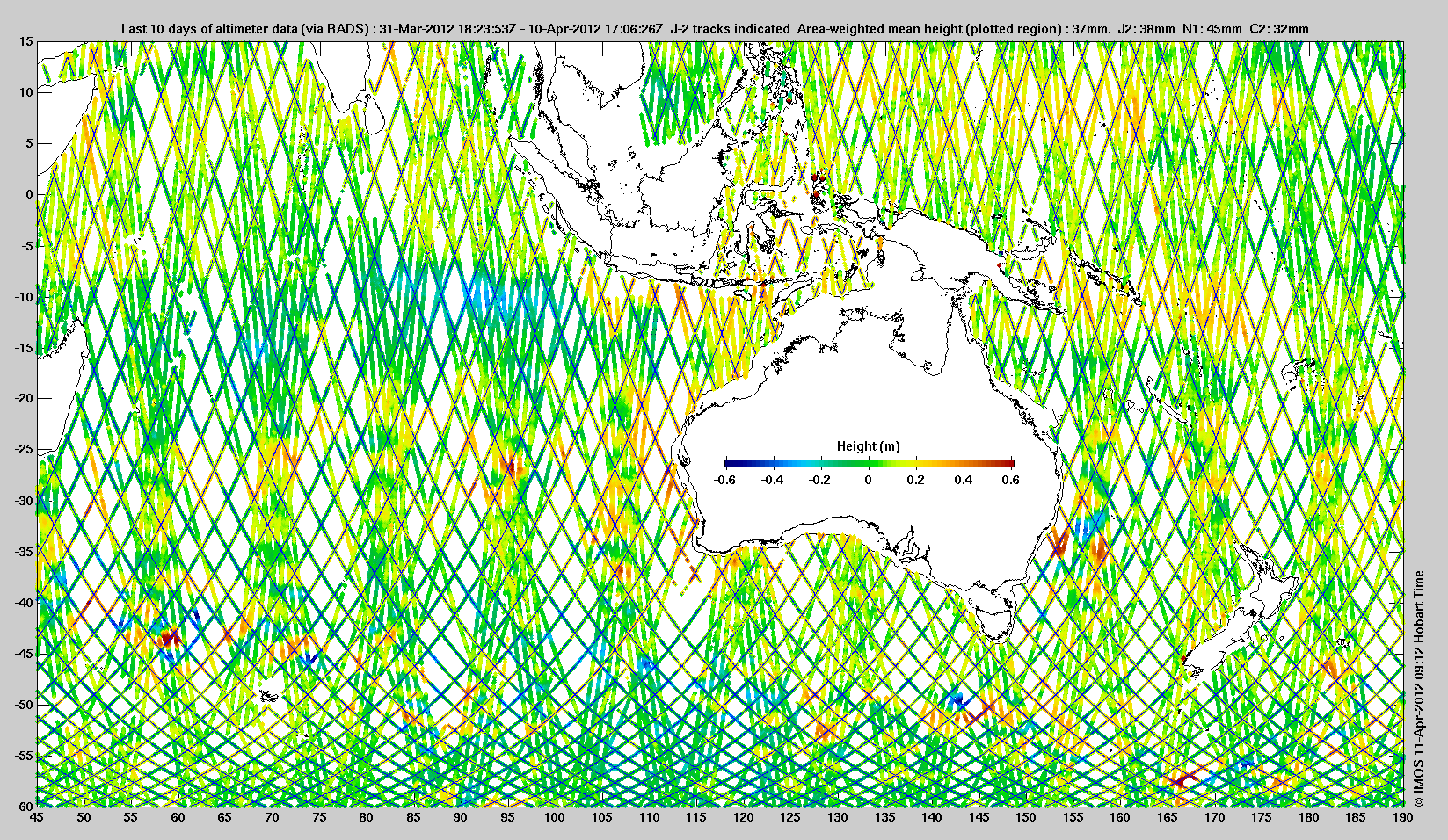The width and height of the screenshot is (1448, 840).
Task: Click the 'C2: 32mm' value in title
Action: tap(1279, 29)
